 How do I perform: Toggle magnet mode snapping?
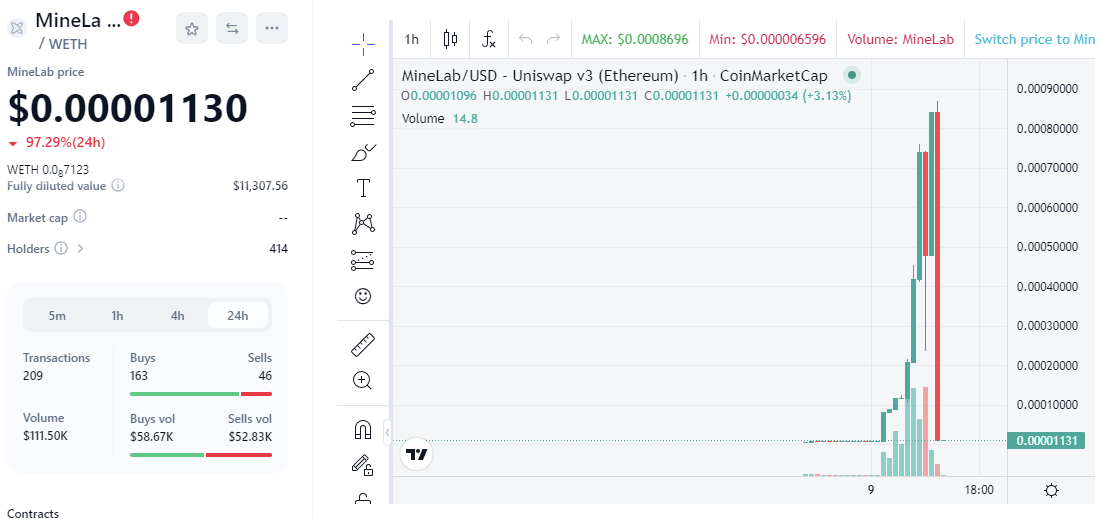[363, 430]
